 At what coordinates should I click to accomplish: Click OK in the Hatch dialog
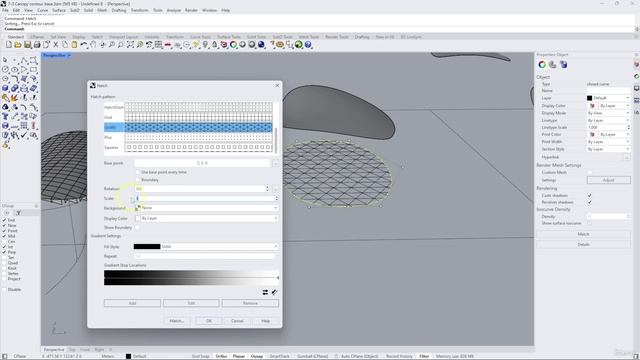coord(209,321)
